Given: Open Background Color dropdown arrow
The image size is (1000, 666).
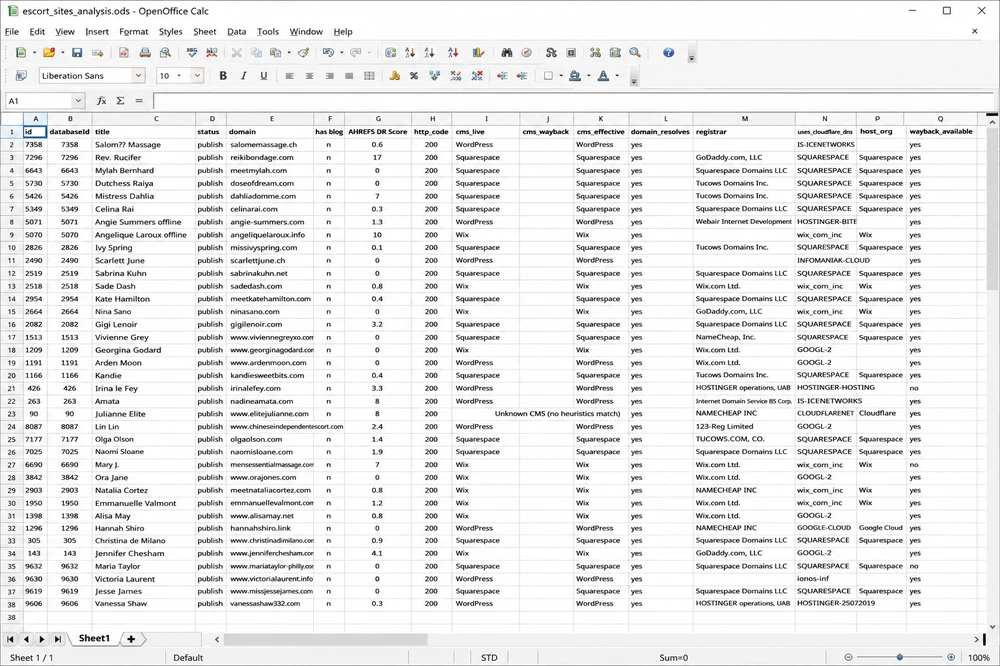Looking at the screenshot, I should 588,76.
